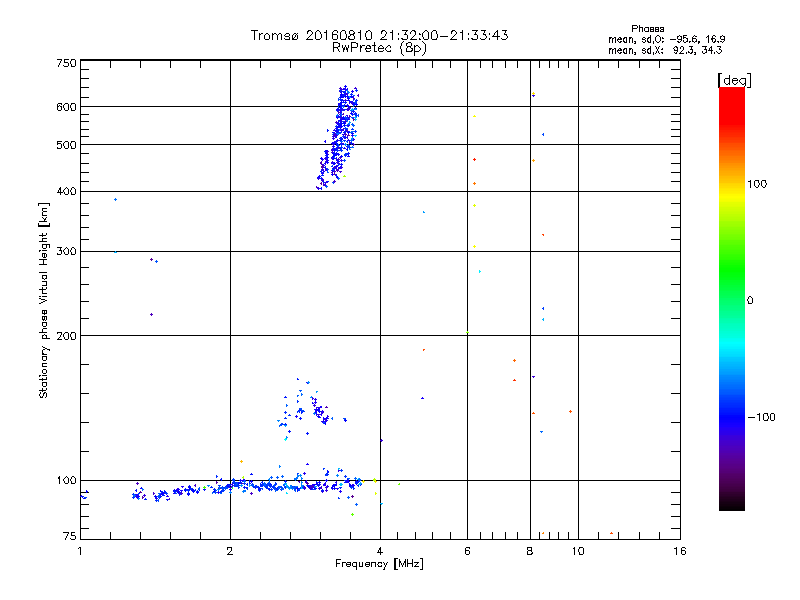Click the plot title 'Tromsø 20160810 21:32:00-21:33:43'
The height and width of the screenshot is (600, 800).
(379, 35)
